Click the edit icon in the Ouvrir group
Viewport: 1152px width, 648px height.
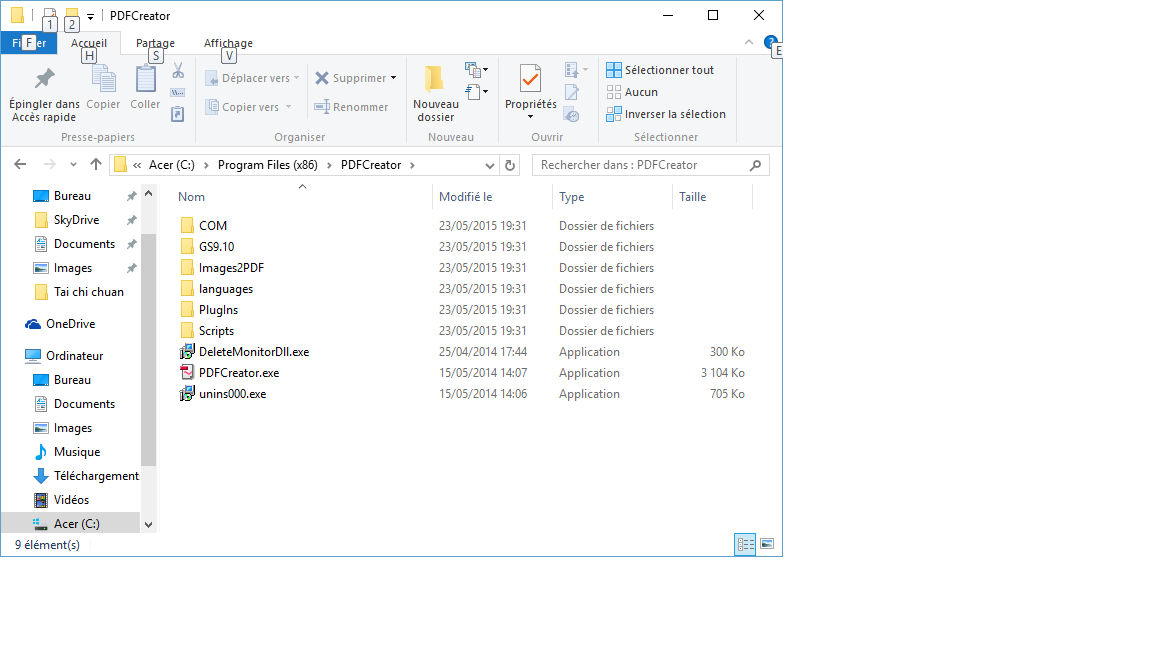pos(572,93)
